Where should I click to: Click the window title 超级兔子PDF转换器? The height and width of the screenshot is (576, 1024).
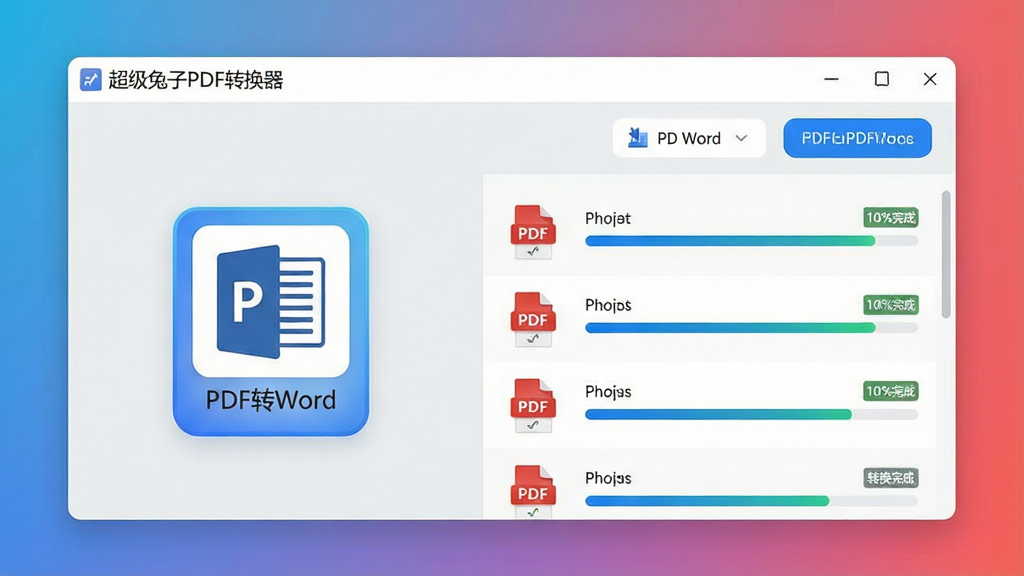point(196,80)
